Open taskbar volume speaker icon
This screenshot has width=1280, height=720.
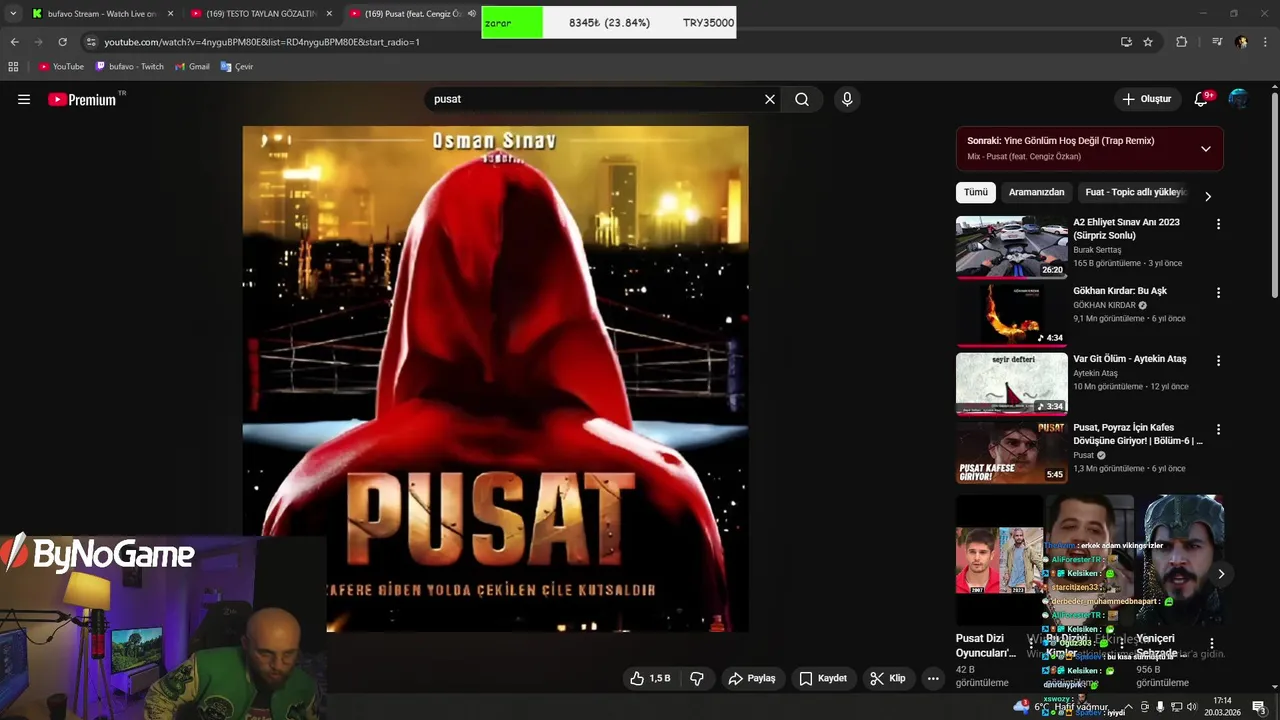pos(1192,707)
